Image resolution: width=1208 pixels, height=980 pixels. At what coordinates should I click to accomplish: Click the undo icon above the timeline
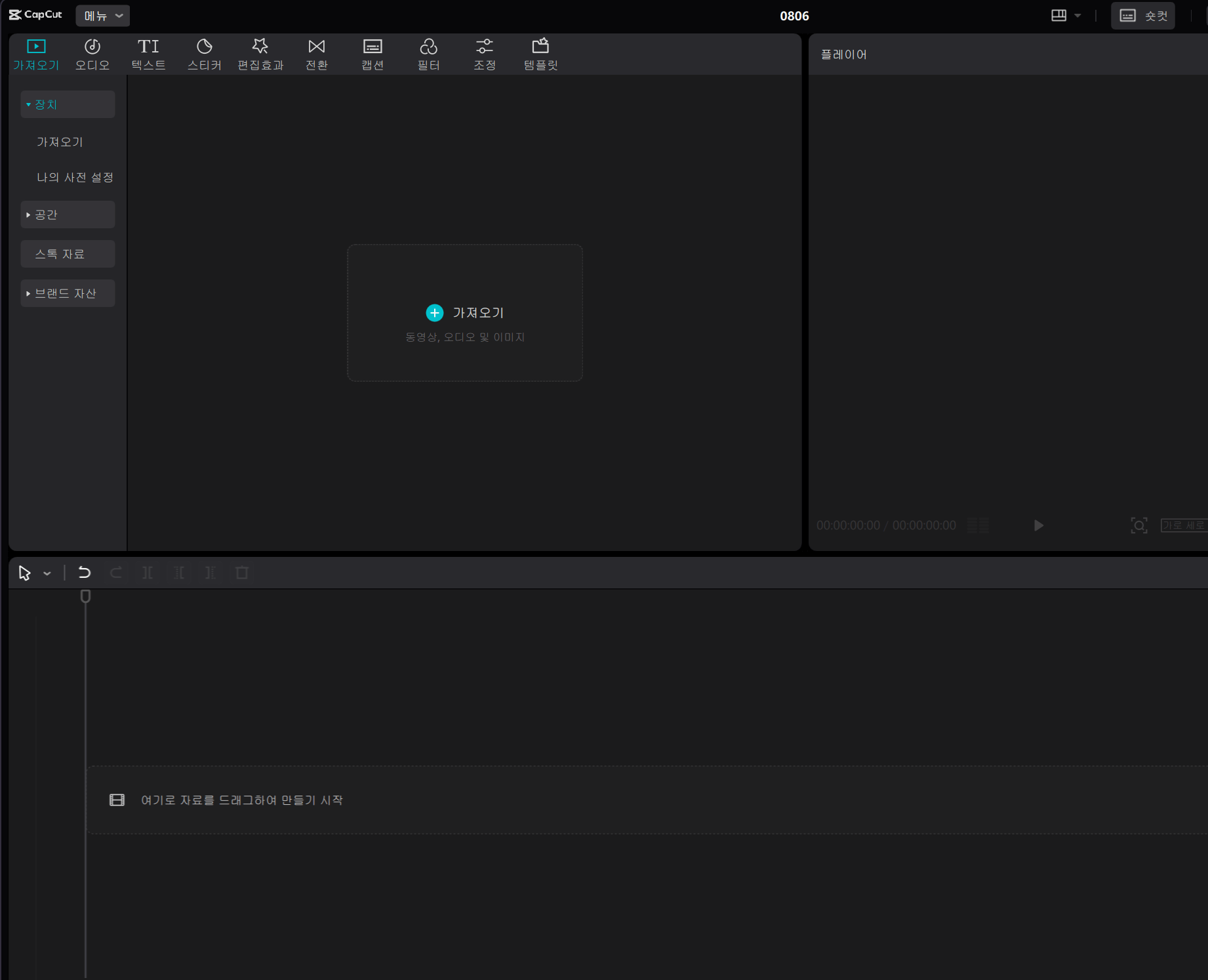pyautogui.click(x=84, y=573)
